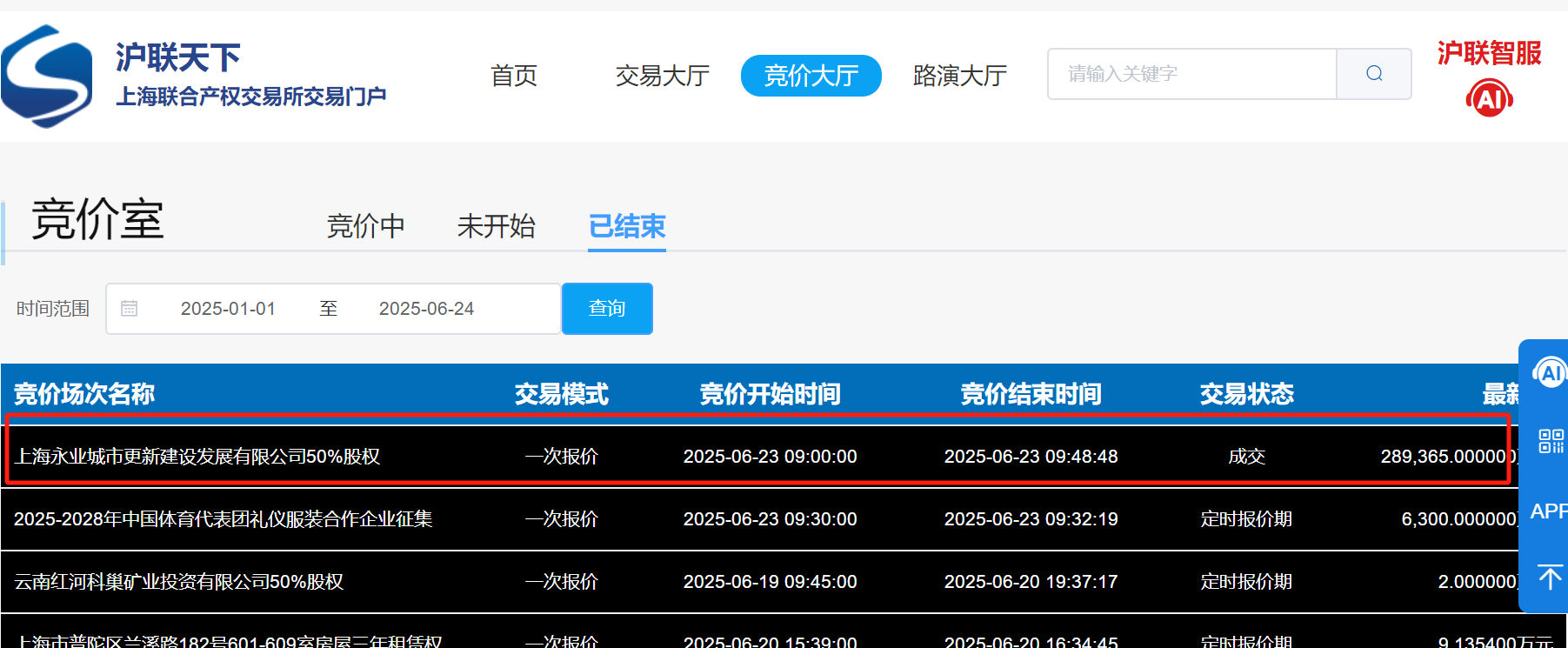Click the 查询 button

(x=607, y=309)
